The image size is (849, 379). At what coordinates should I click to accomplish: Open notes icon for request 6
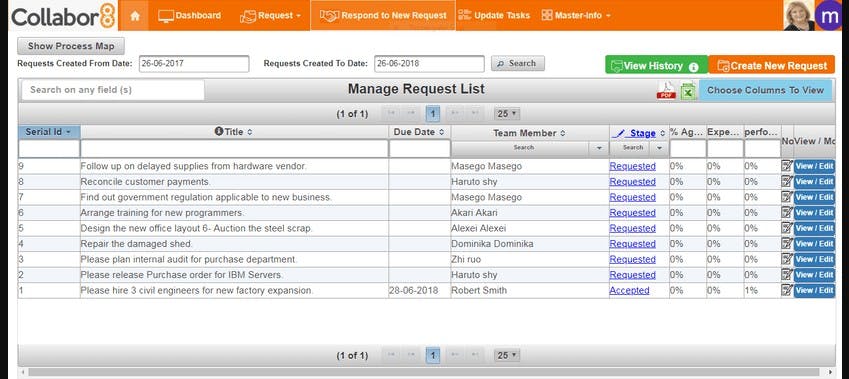click(x=787, y=213)
